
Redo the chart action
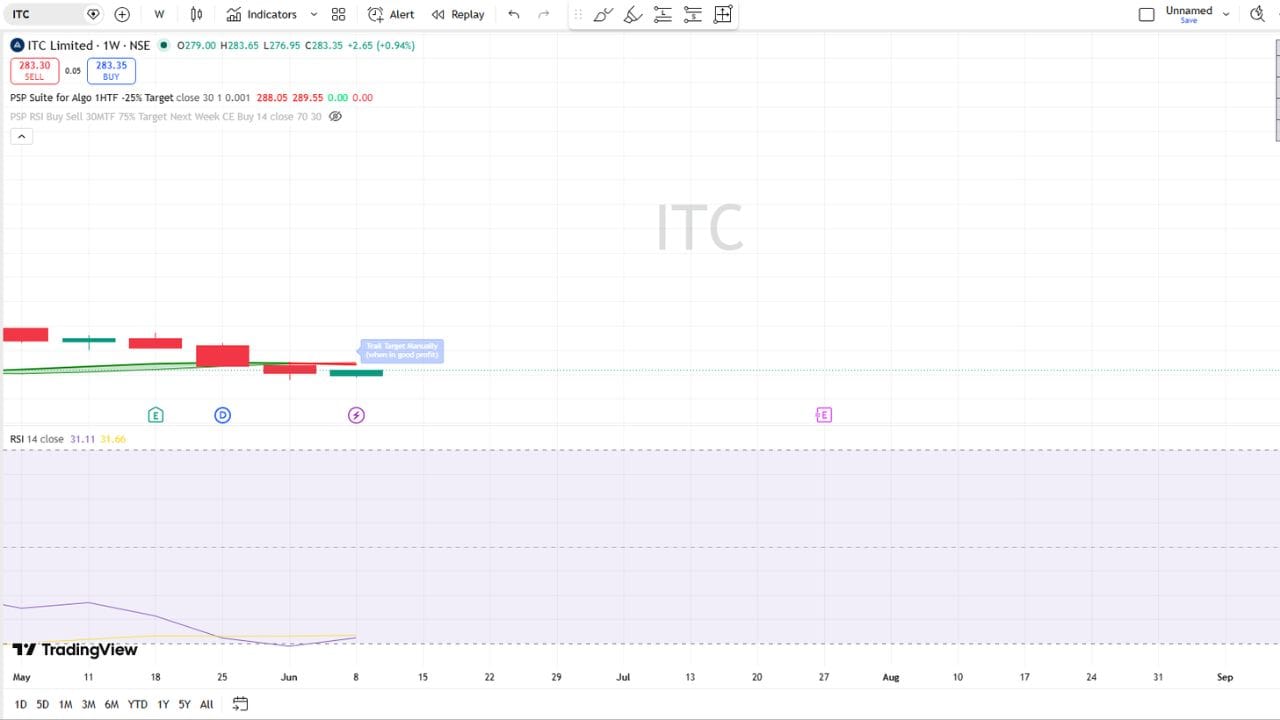point(544,14)
